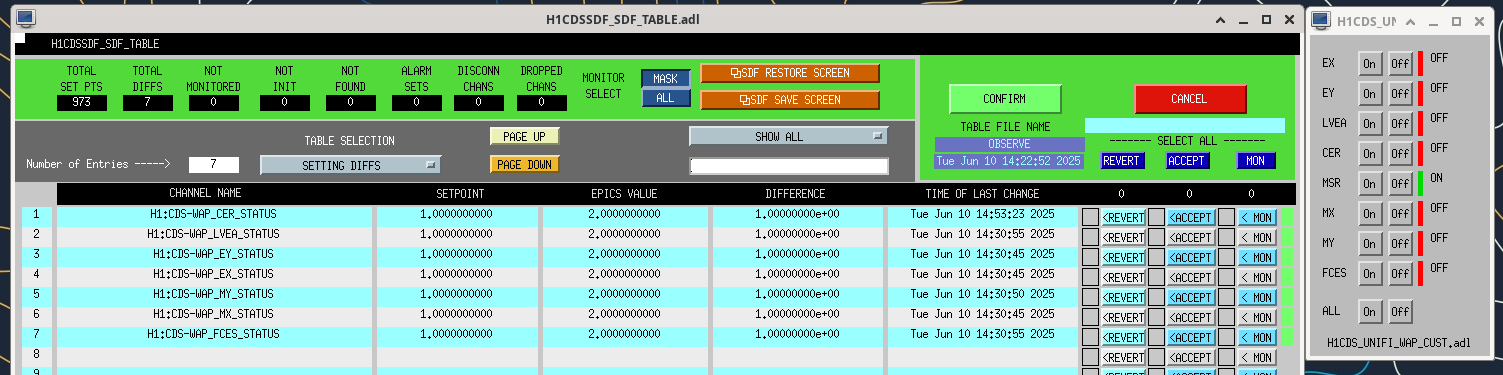Click PAGE UP button

524,136
